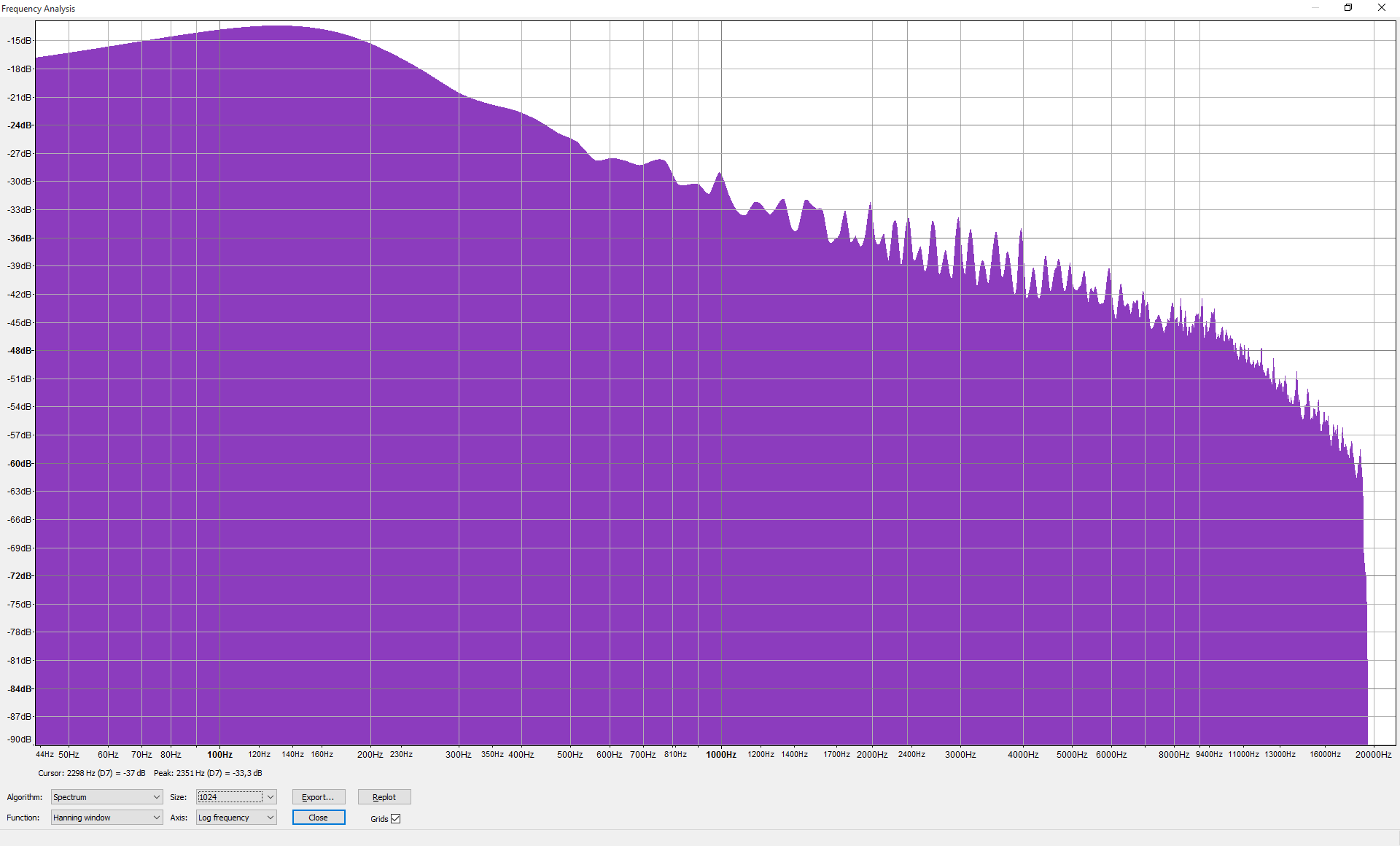
Task: Click the -15dB label on level axis
Action: point(20,41)
